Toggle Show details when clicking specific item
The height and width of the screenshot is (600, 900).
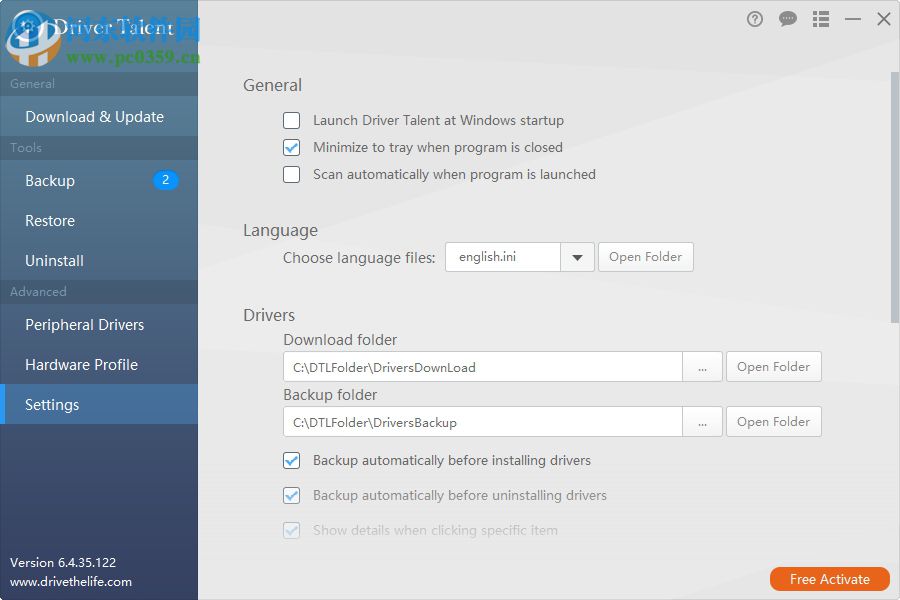click(292, 531)
